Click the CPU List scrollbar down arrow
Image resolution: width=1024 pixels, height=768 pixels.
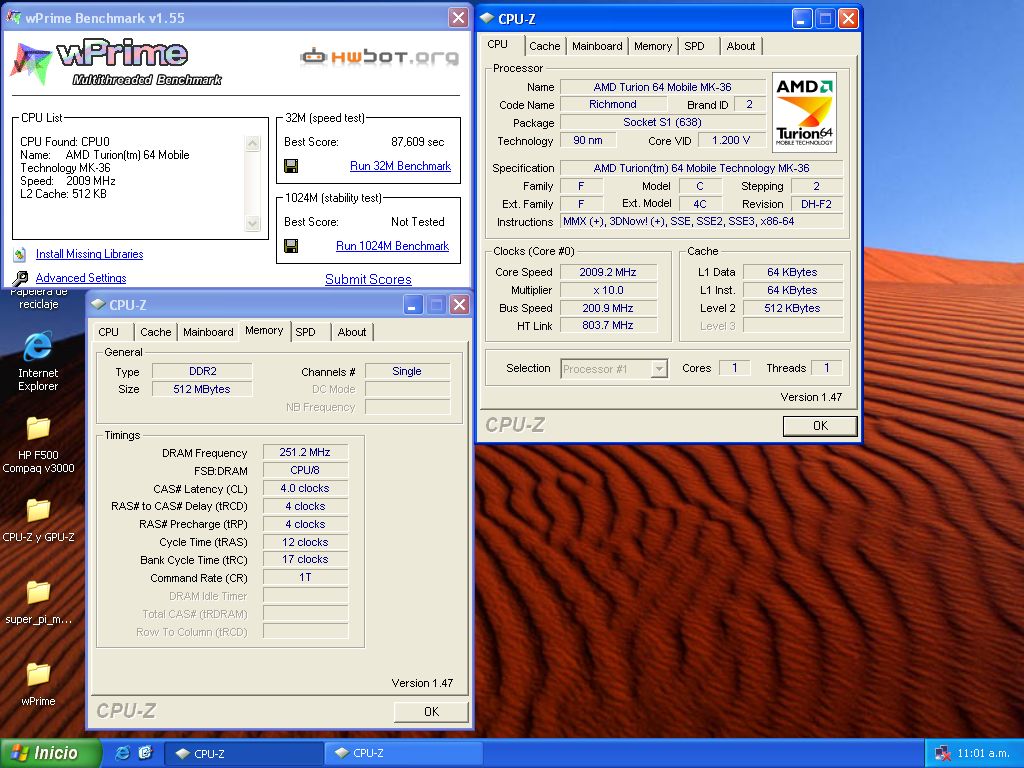click(x=253, y=223)
